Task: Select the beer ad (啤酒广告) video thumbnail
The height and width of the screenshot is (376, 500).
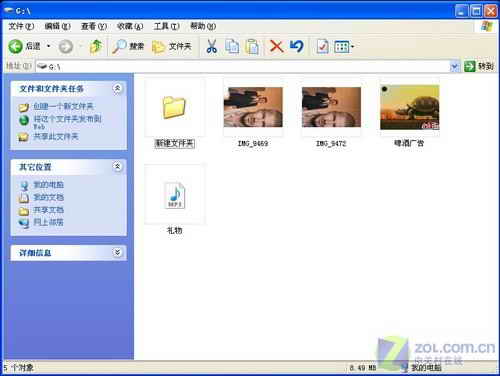Action: [410, 107]
